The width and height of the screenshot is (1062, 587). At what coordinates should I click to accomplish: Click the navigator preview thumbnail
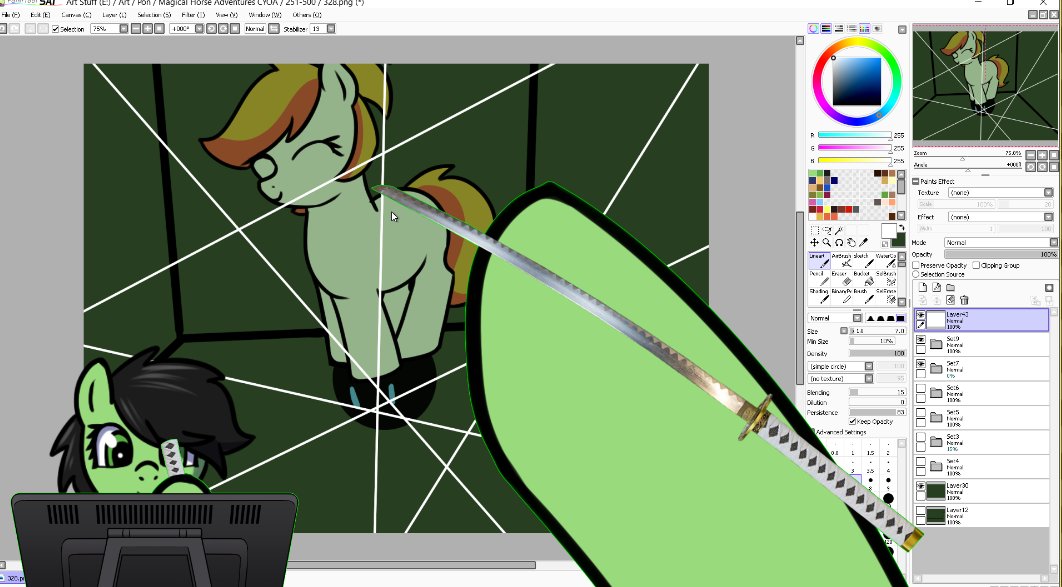tap(985, 85)
